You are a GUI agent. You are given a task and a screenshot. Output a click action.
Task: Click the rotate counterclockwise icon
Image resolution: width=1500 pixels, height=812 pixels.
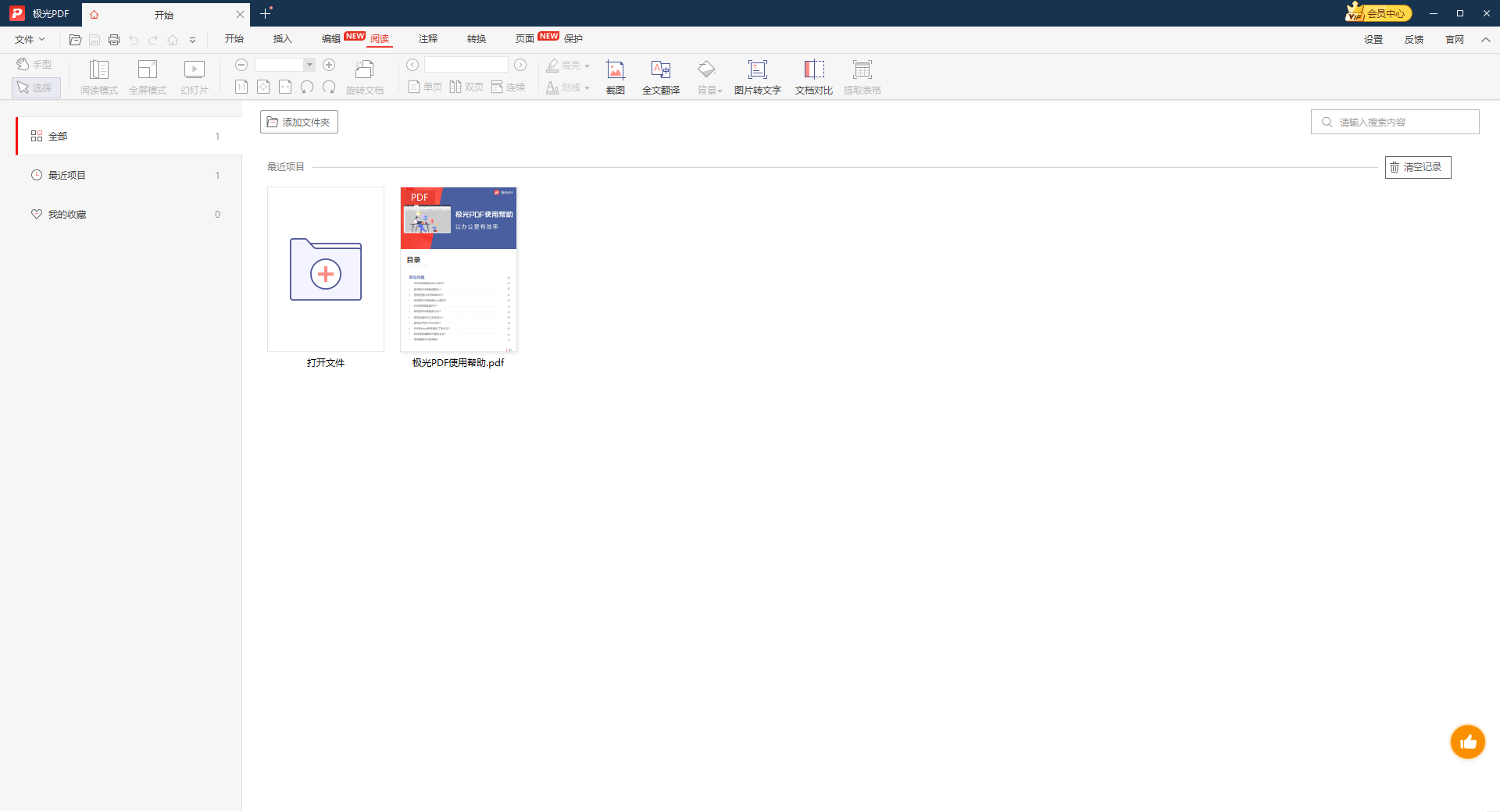(307, 87)
